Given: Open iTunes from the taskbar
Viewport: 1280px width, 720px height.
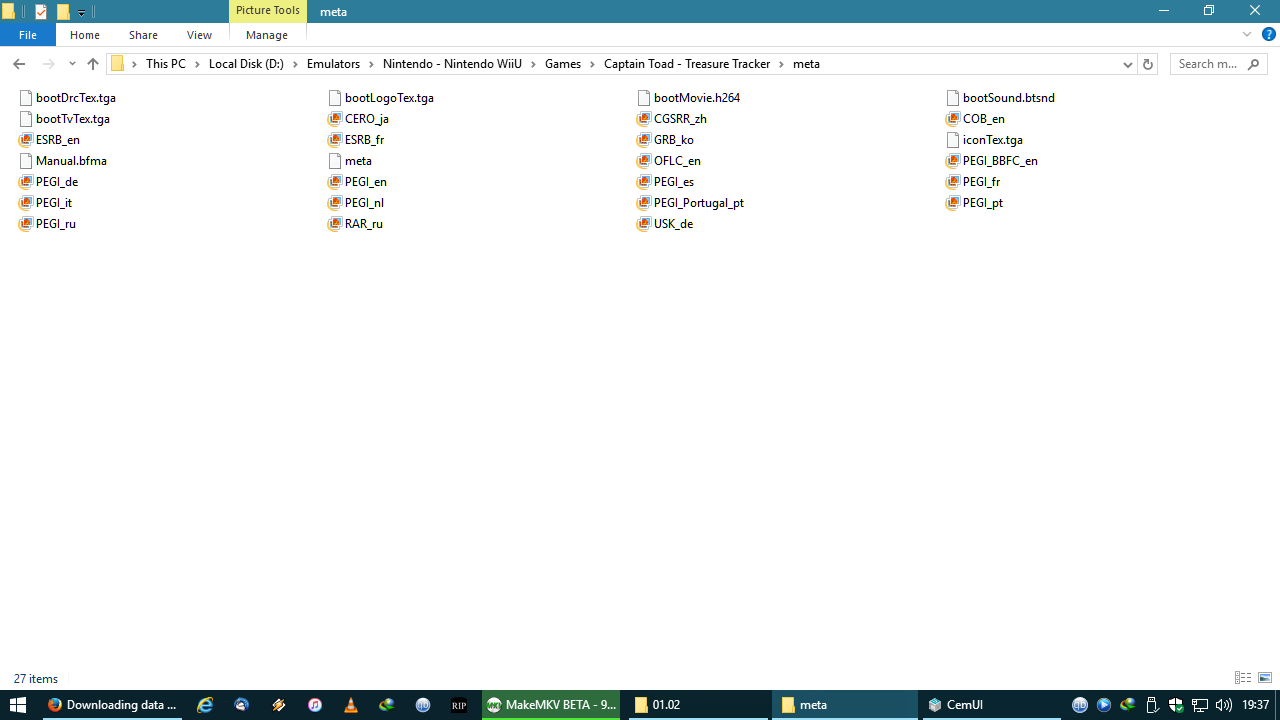Looking at the screenshot, I should click(x=314, y=705).
